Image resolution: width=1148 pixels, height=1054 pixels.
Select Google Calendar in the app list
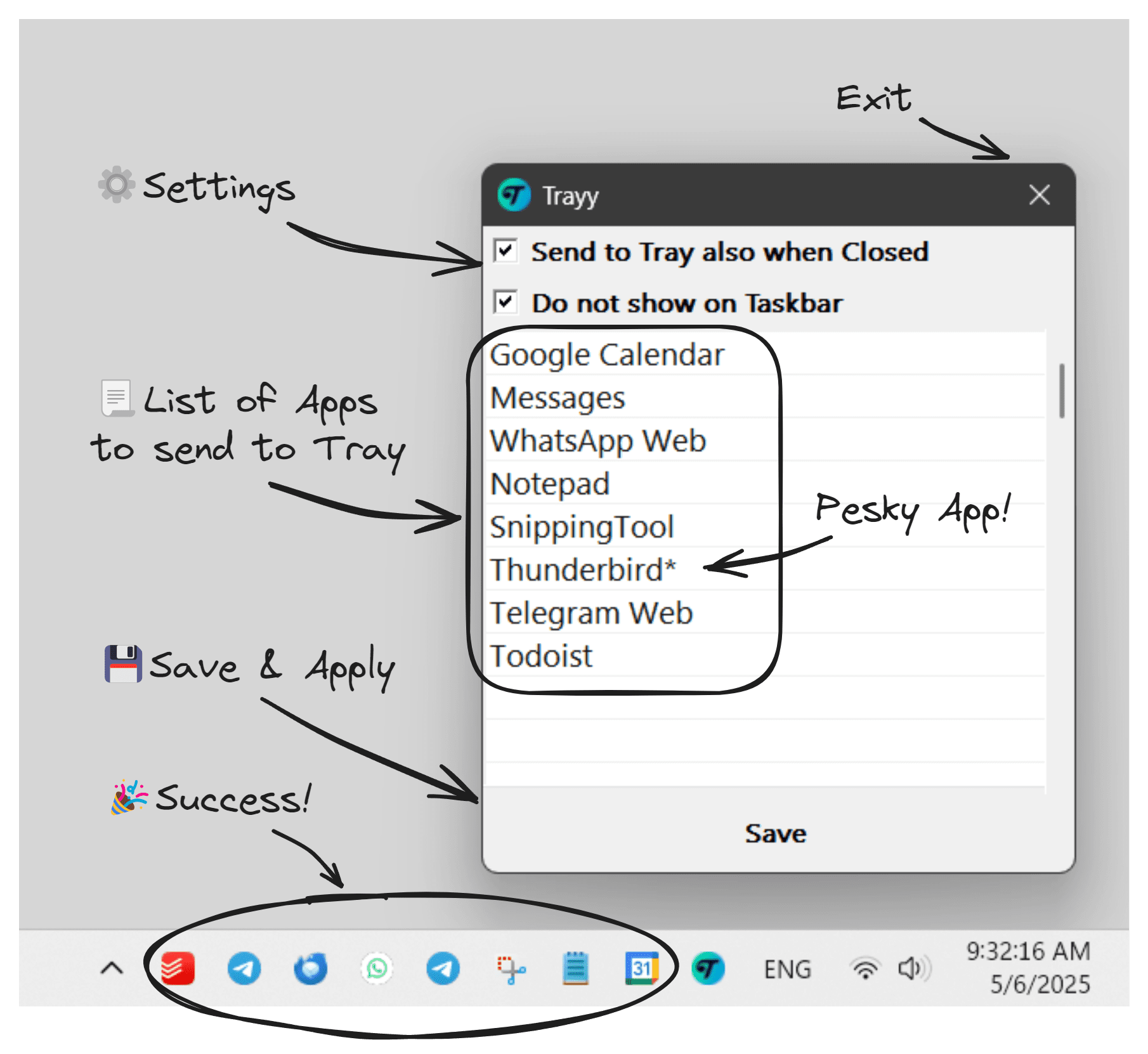click(x=764, y=354)
